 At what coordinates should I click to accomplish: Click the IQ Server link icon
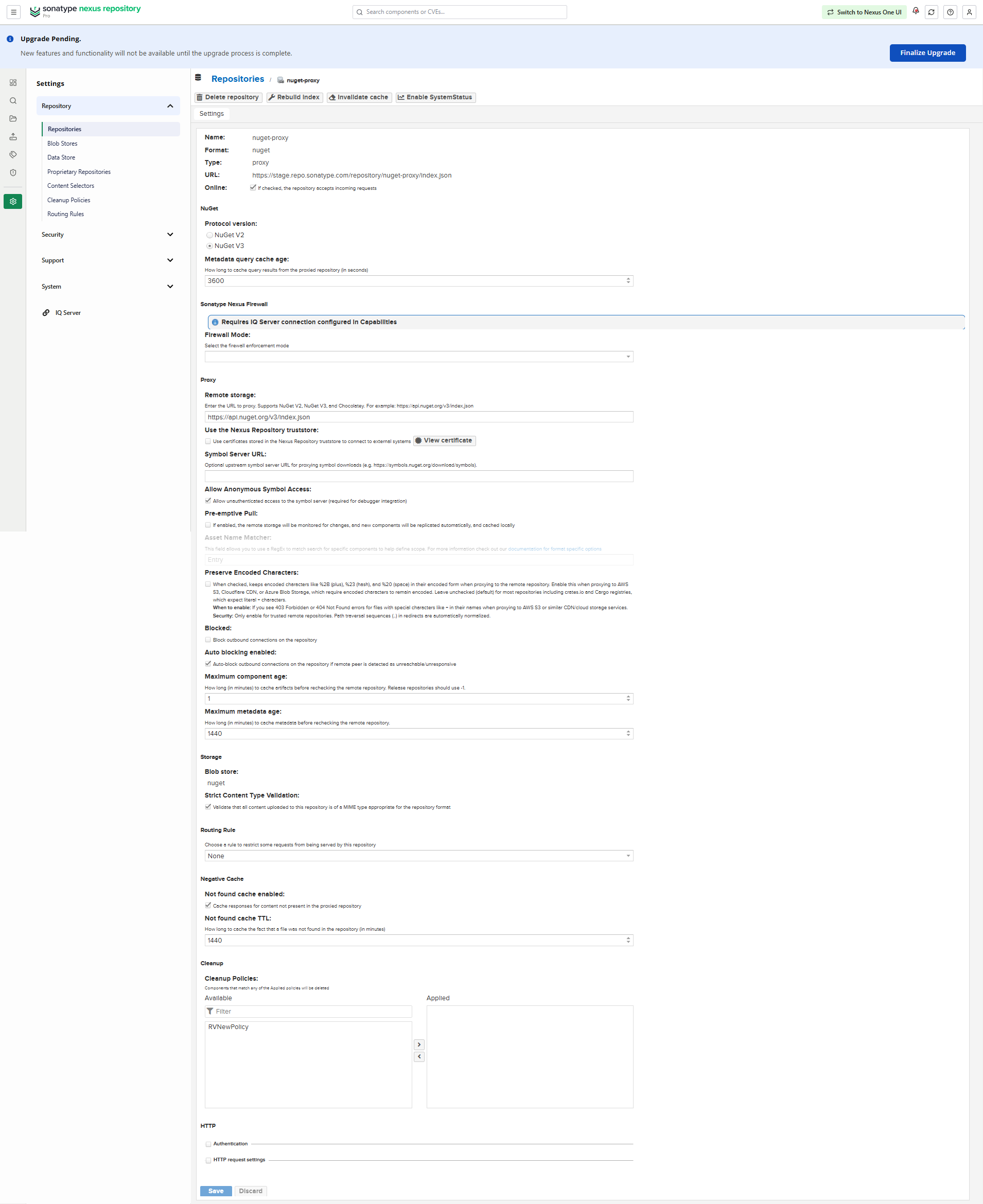46,312
